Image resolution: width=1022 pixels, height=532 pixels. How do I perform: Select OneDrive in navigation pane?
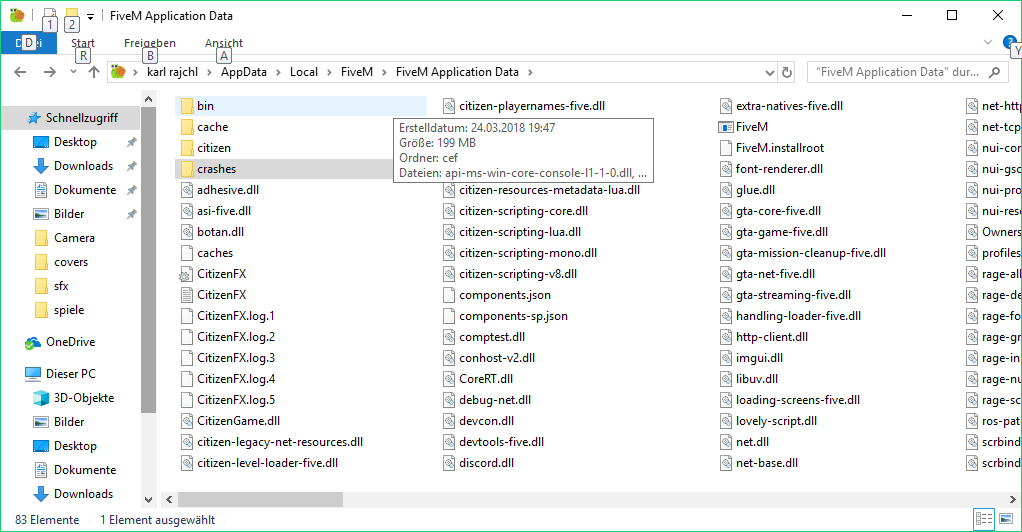(70, 342)
